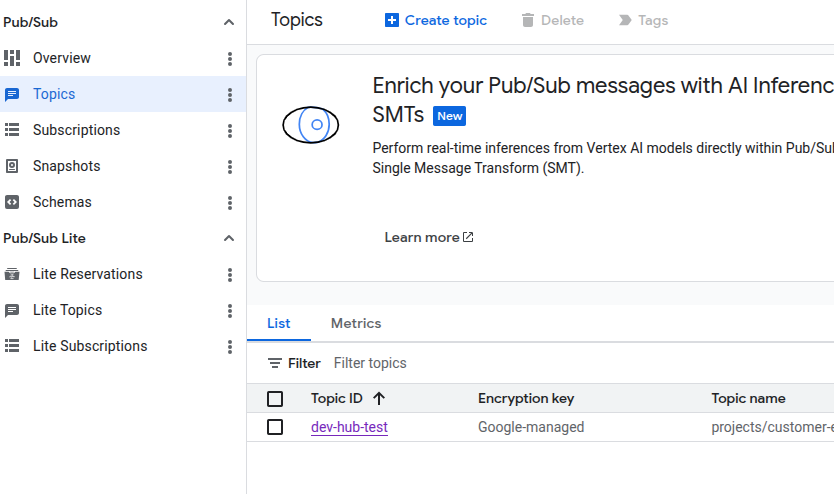Open Snapshots in the sidebar

click(x=66, y=166)
